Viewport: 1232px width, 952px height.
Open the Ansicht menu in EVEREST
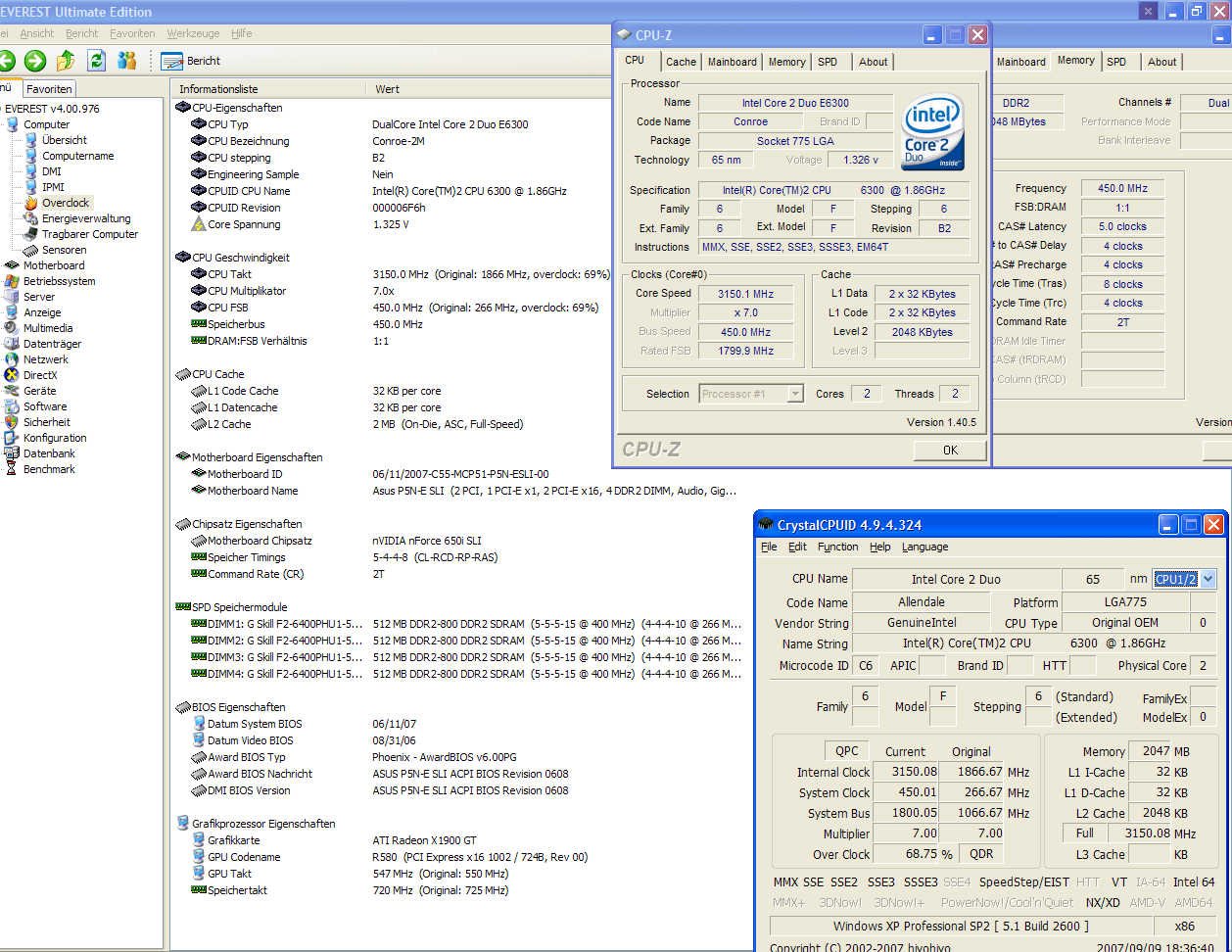(37, 33)
